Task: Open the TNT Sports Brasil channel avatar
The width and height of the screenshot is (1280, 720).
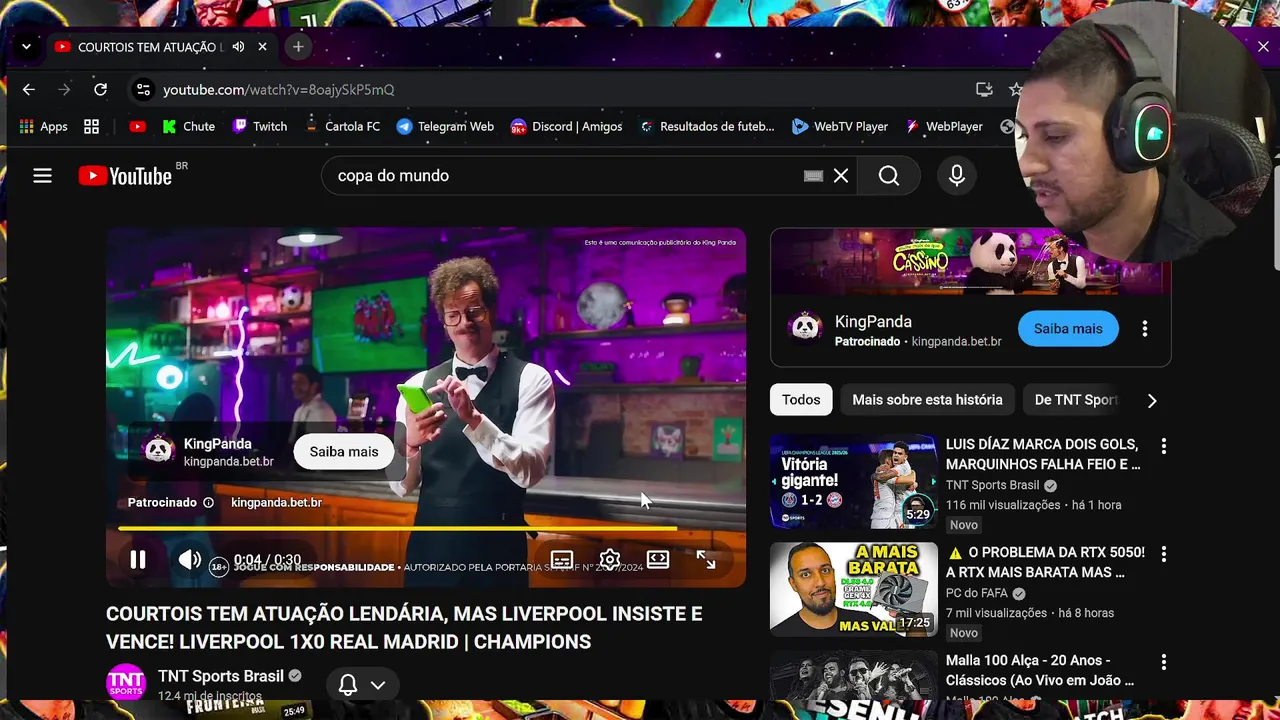Action: (126, 682)
